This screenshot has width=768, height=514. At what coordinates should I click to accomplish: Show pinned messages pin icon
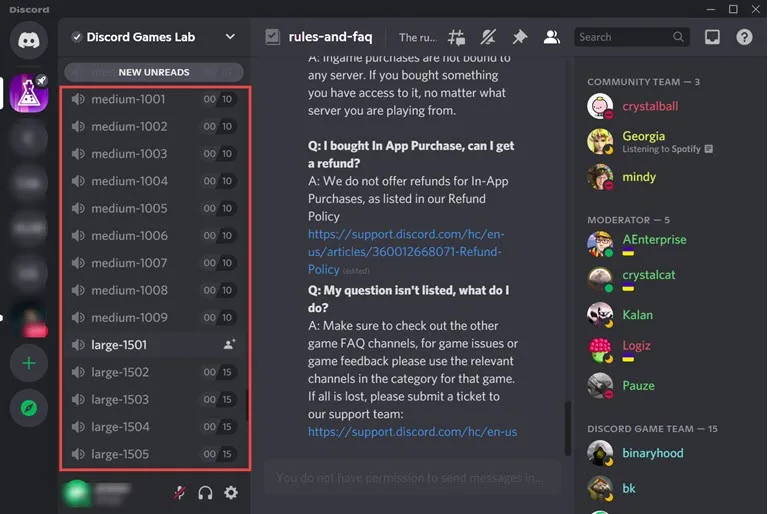tap(520, 37)
